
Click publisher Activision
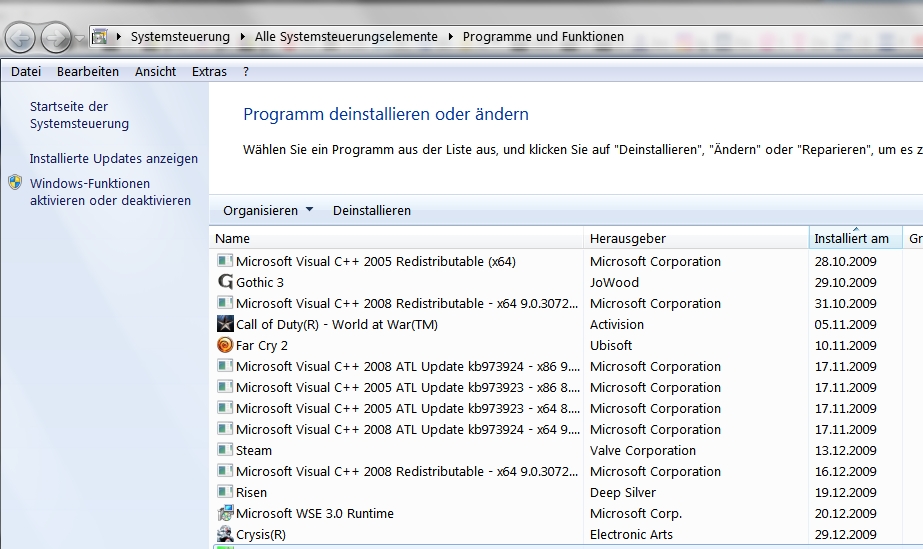click(616, 325)
